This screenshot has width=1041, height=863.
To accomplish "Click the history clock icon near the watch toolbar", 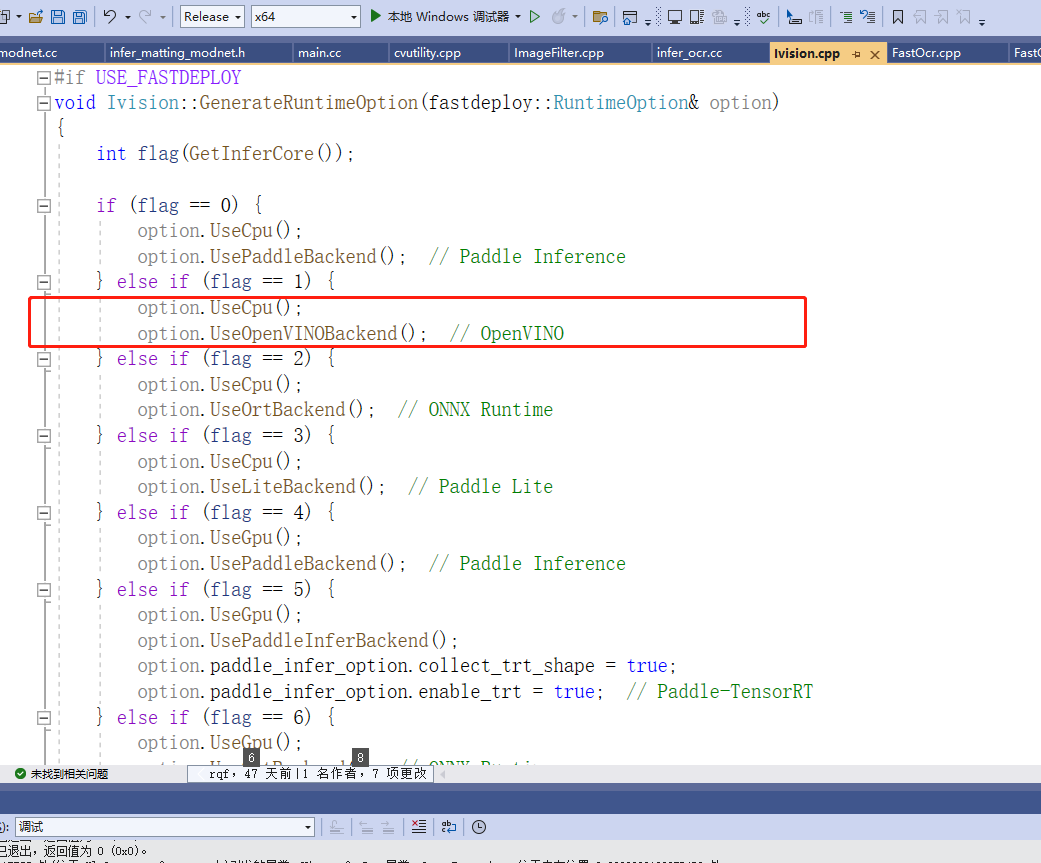I will 478,827.
